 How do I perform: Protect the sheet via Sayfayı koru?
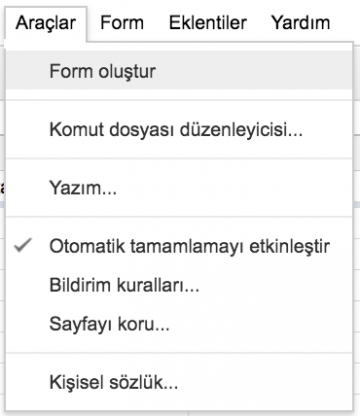coord(179,324)
